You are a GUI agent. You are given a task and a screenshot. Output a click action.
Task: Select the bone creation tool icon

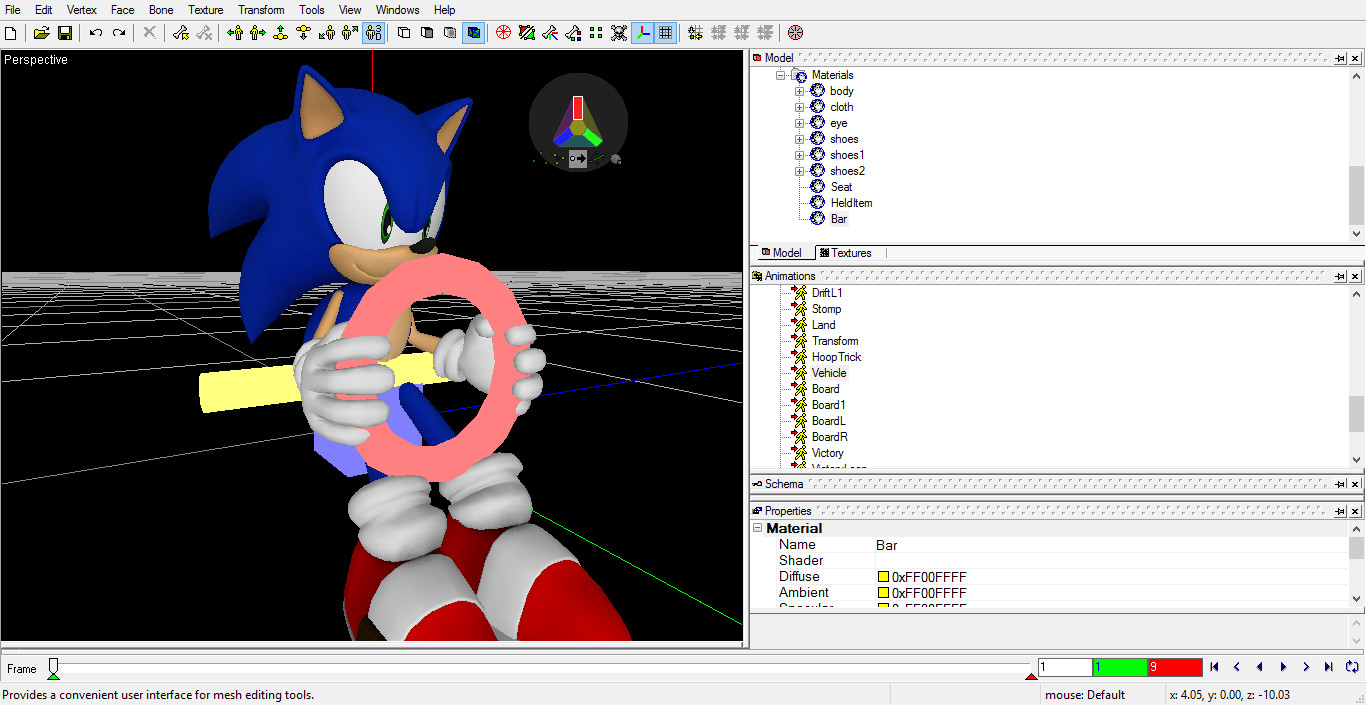(180, 32)
